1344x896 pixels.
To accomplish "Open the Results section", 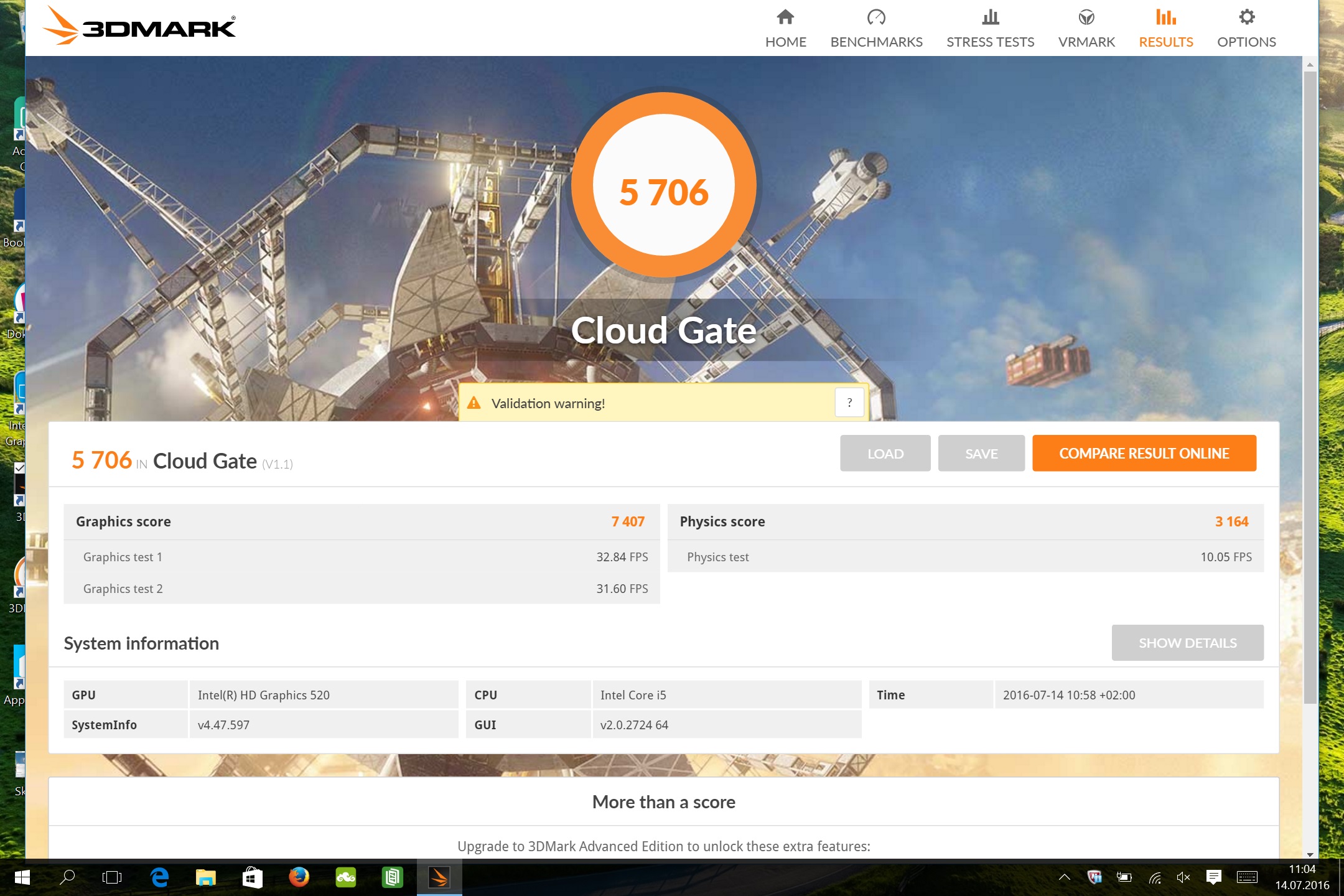I will pyautogui.click(x=1165, y=28).
